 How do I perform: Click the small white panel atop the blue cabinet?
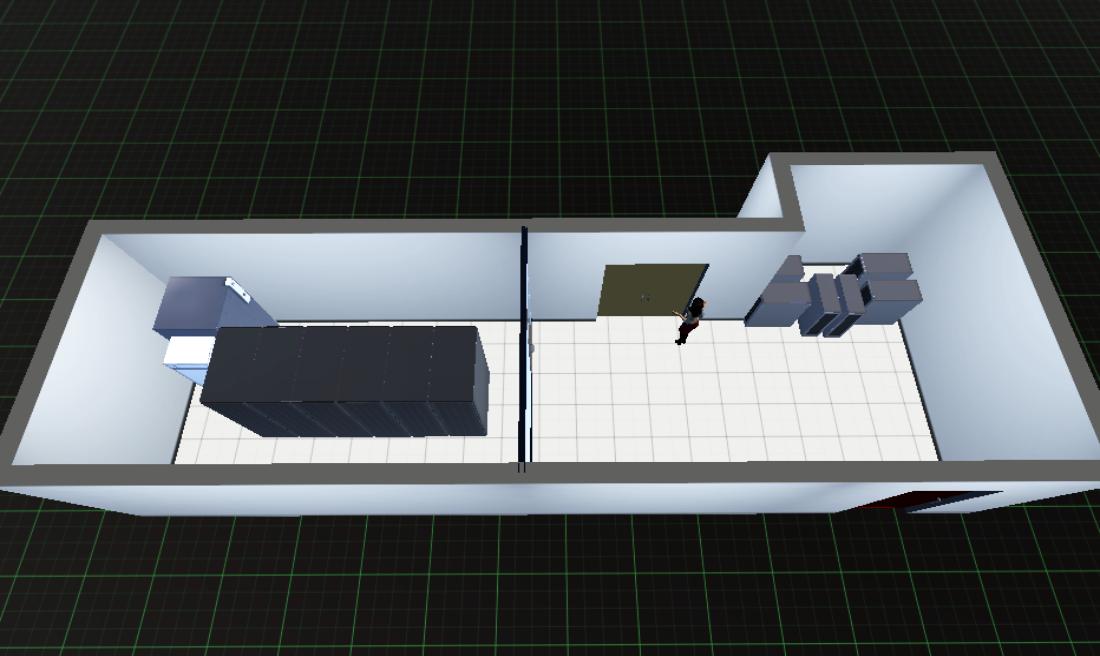[x=238, y=289]
